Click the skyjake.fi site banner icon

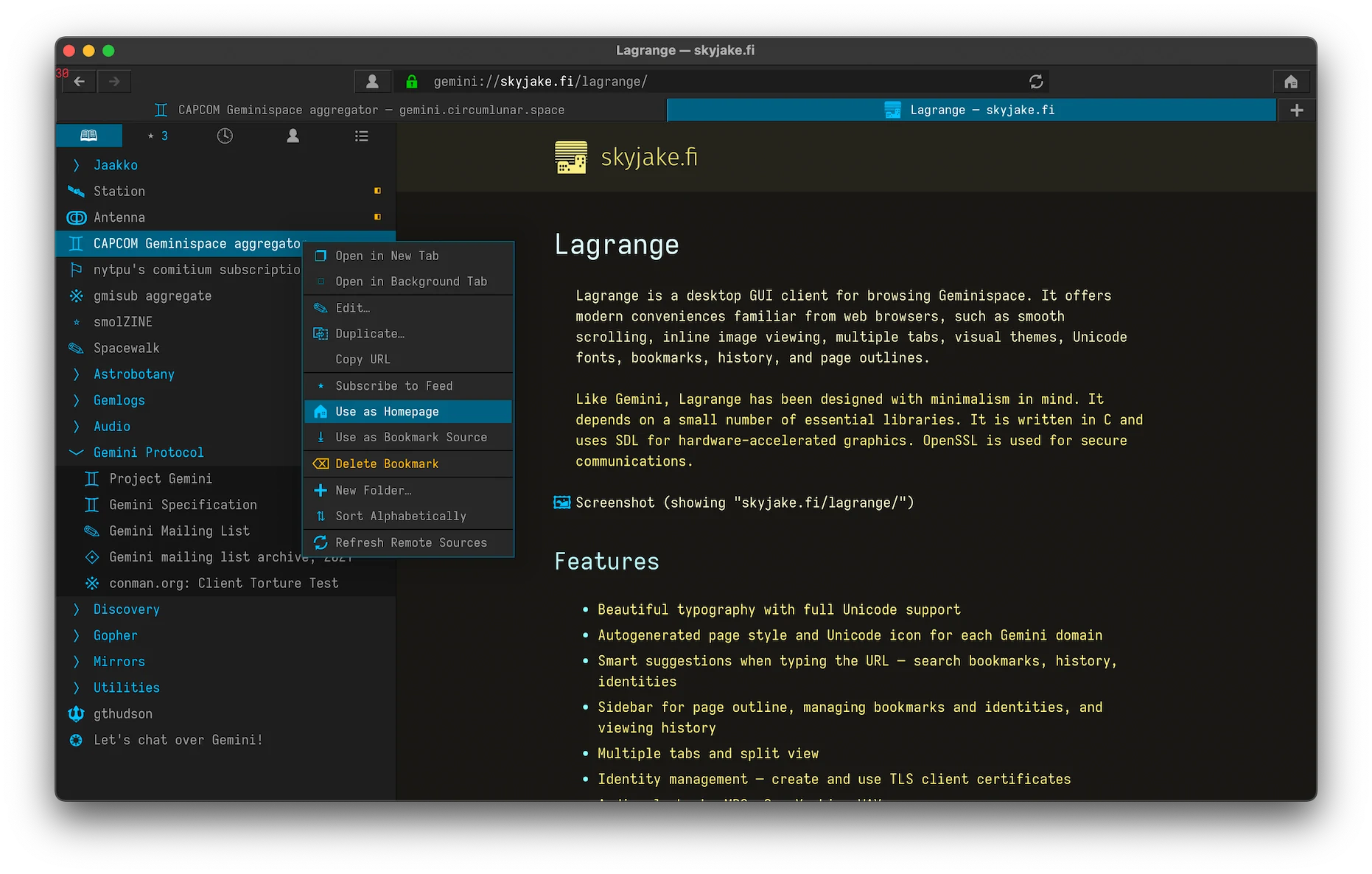(x=570, y=157)
